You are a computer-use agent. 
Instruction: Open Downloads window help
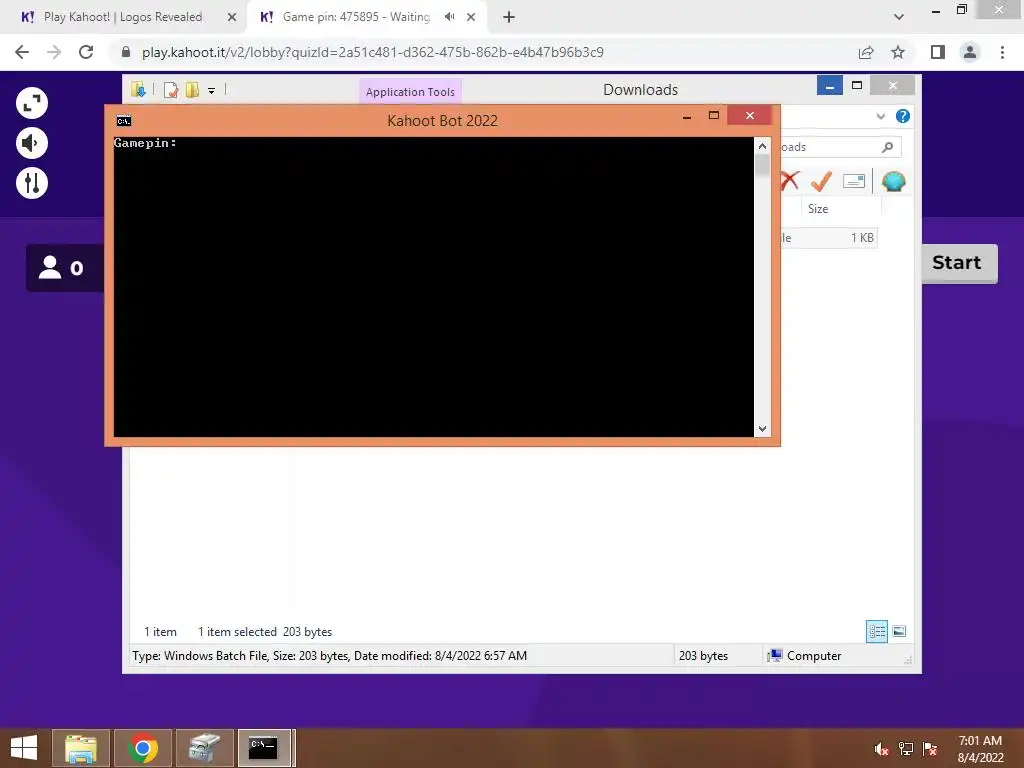pyautogui.click(x=903, y=116)
